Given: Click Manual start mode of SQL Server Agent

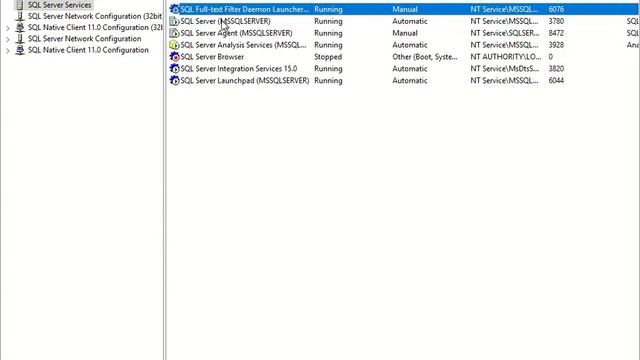Looking at the screenshot, I should pyautogui.click(x=405, y=33).
